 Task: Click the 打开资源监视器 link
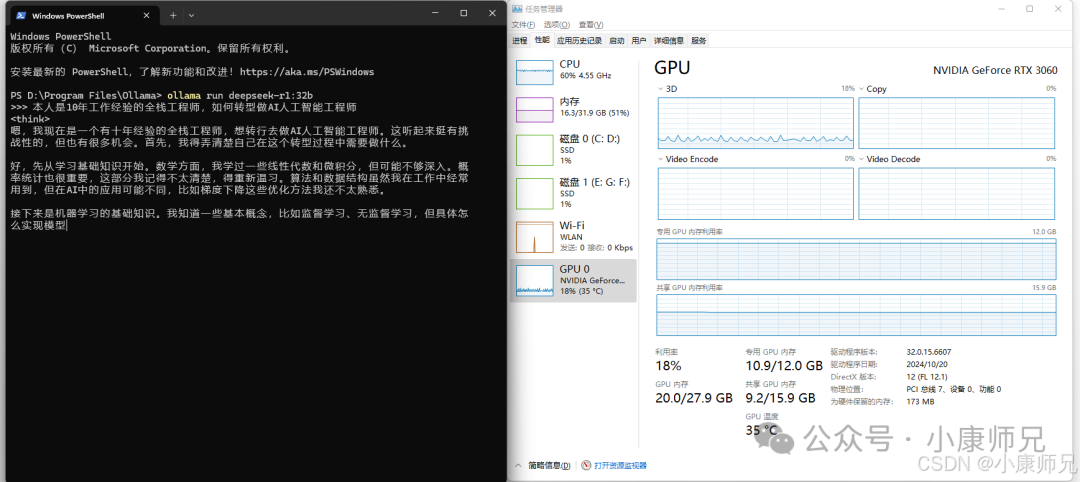tap(620, 465)
